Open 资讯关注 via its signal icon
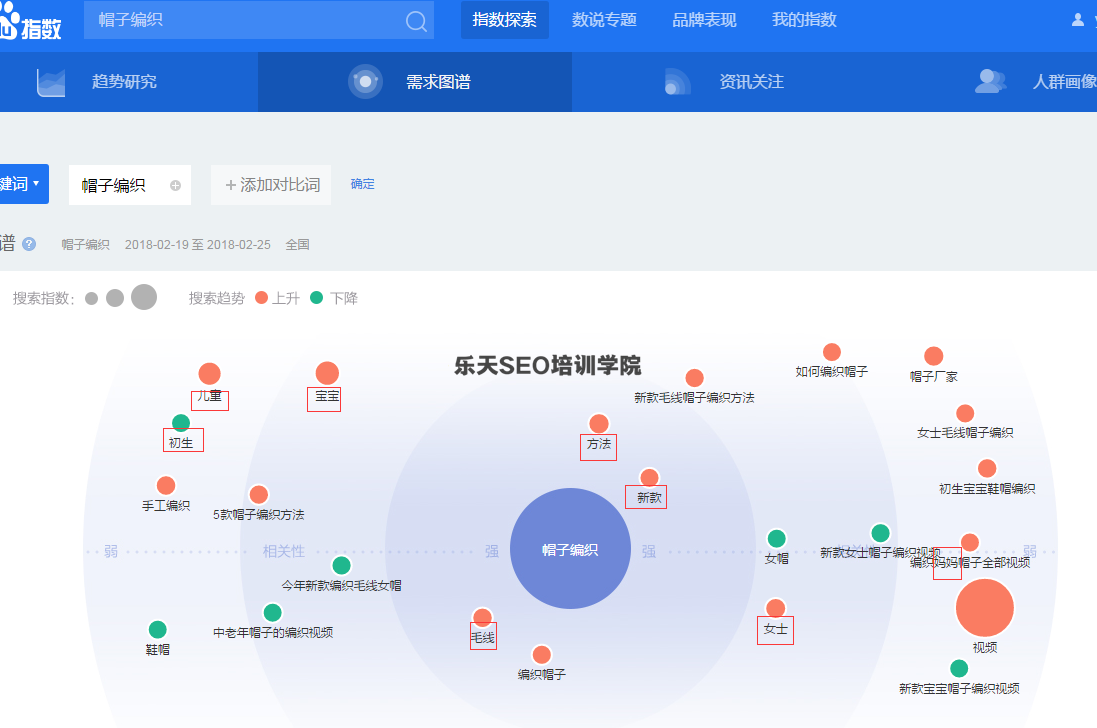Screen dimensions: 1097x728 tap(676, 80)
